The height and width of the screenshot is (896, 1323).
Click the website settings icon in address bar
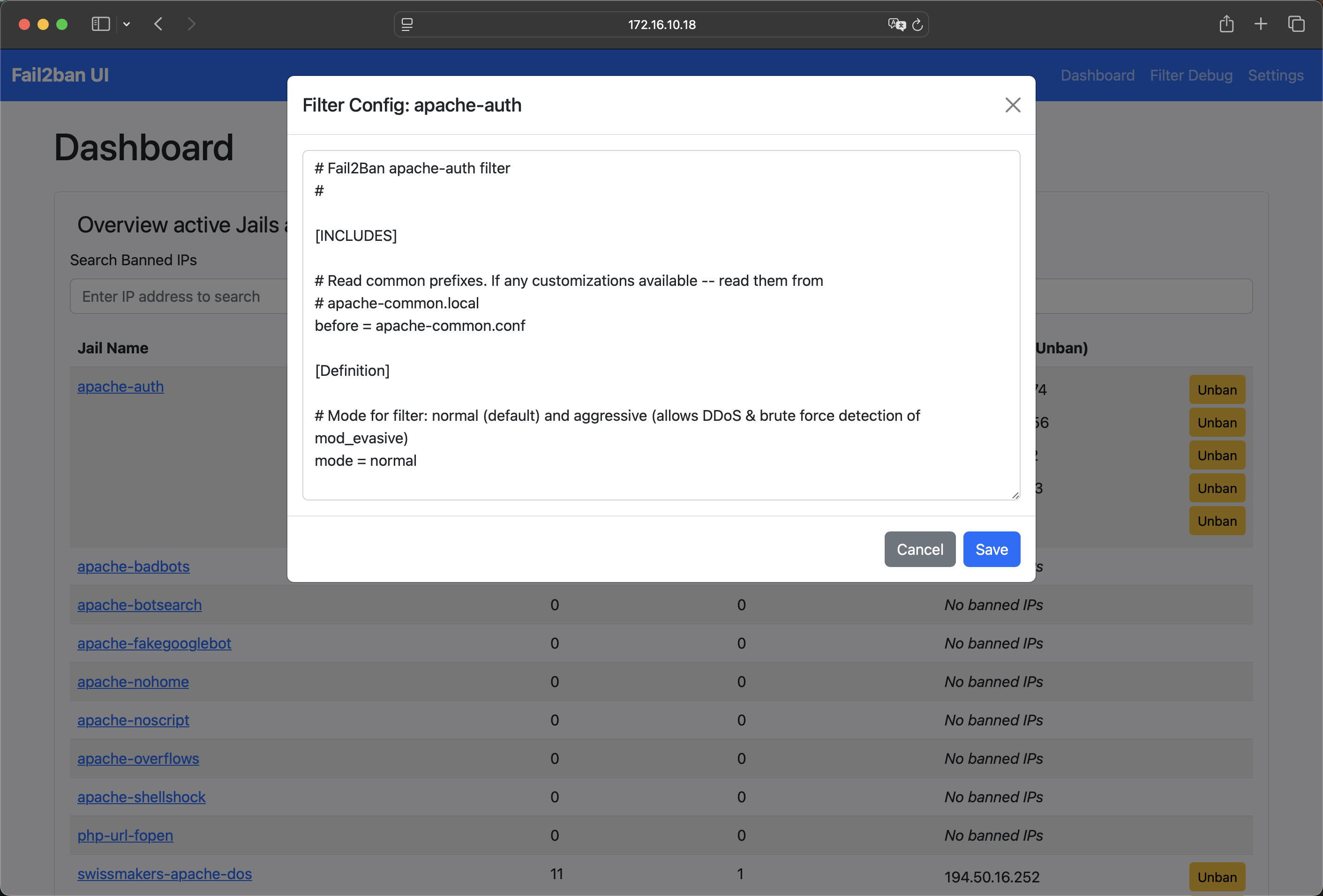(406, 24)
